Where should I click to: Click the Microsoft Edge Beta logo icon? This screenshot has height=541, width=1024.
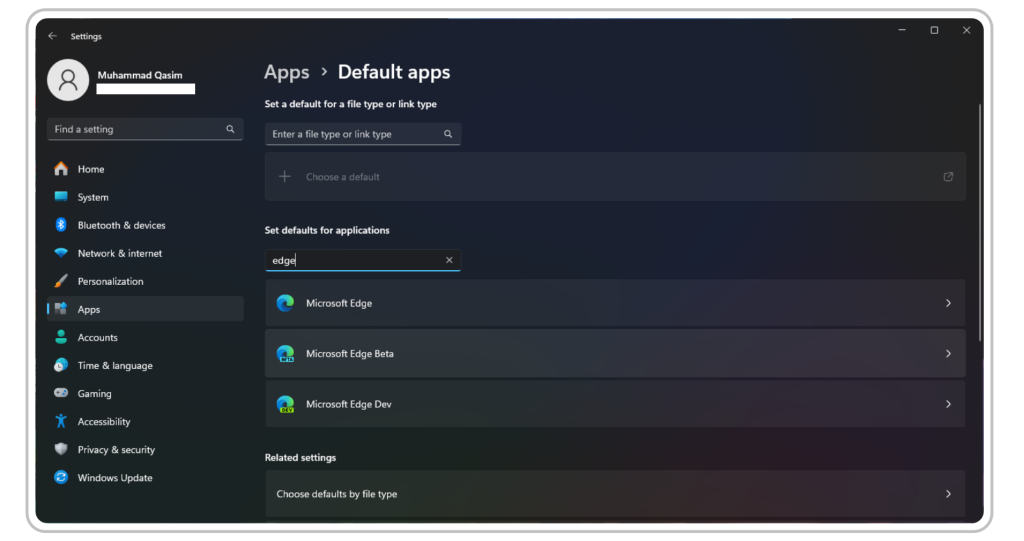click(285, 353)
